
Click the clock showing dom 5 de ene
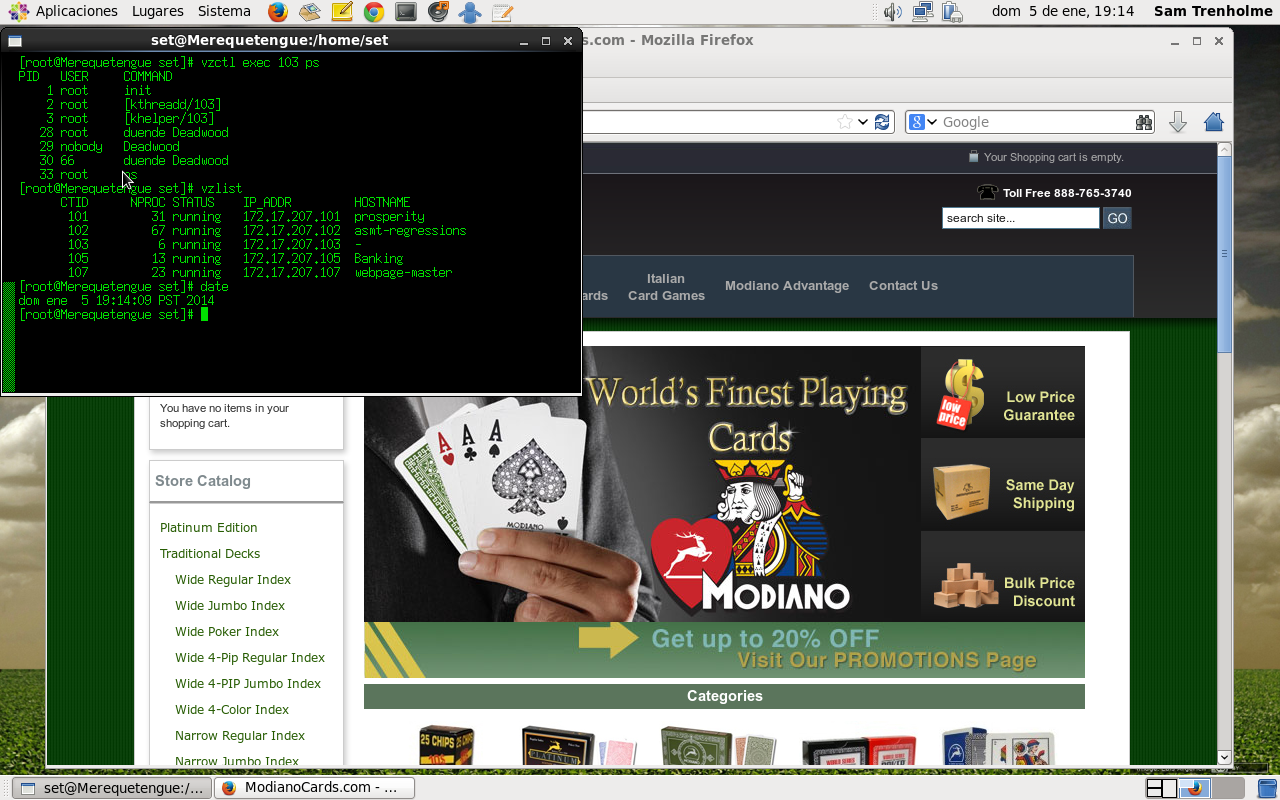click(x=1063, y=11)
